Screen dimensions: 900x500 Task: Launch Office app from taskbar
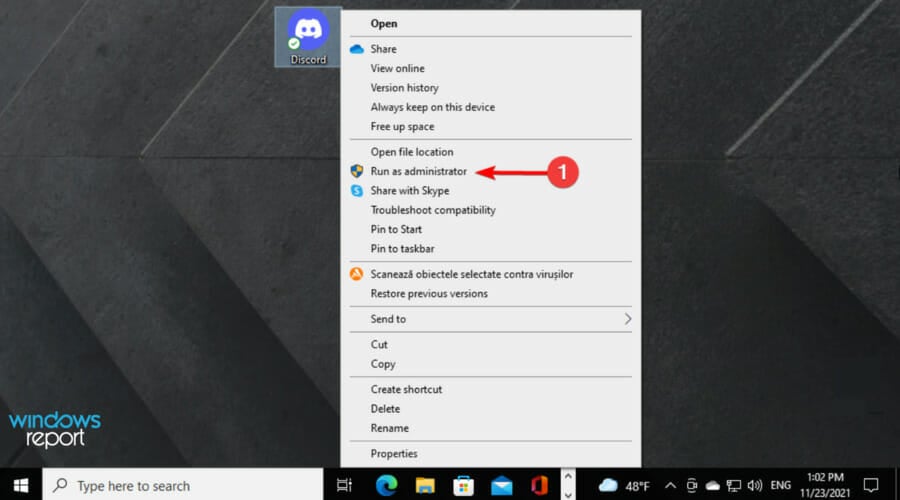click(540, 486)
